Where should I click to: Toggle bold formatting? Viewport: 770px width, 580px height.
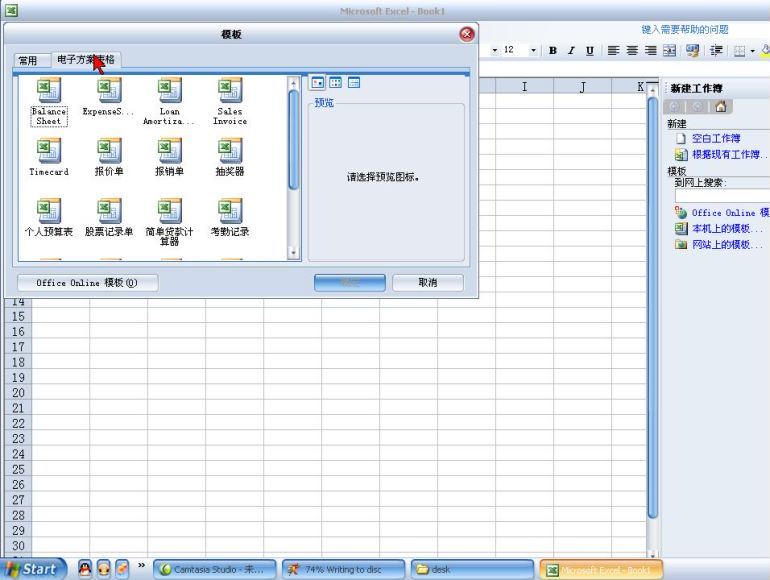tap(553, 51)
